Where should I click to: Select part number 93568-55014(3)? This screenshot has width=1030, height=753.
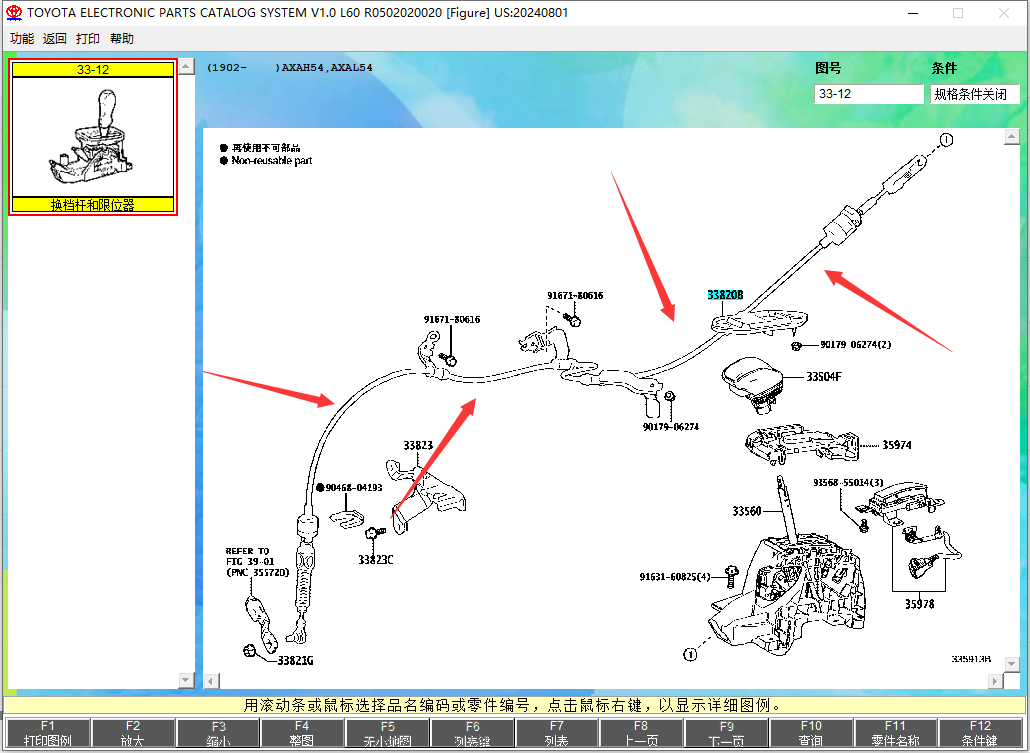point(848,482)
